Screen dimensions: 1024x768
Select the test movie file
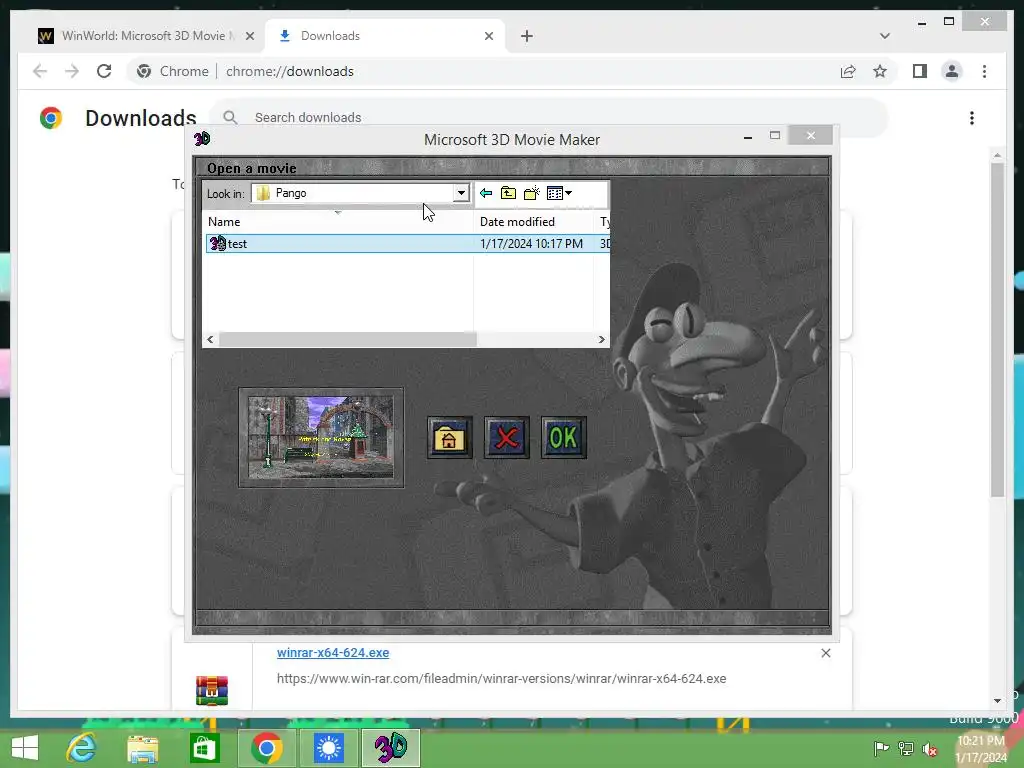click(x=408, y=244)
